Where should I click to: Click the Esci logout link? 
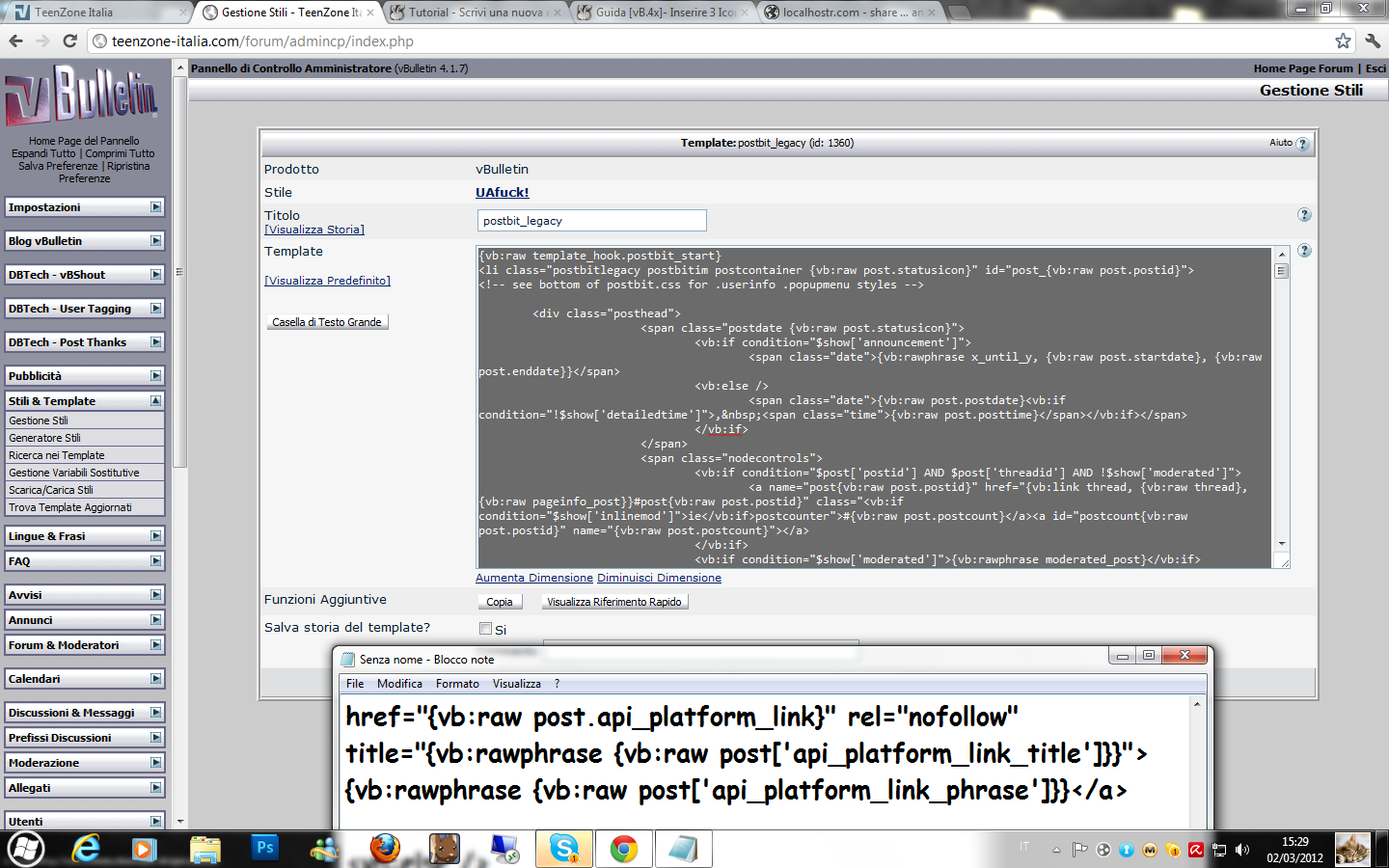[1375, 68]
